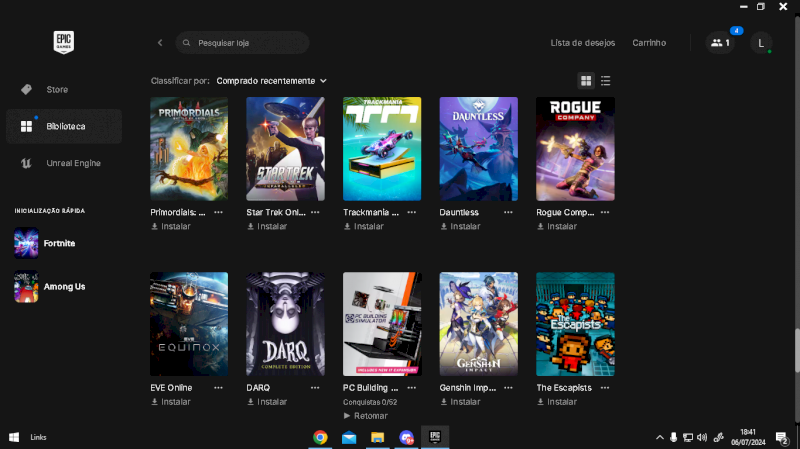Open Google Chrome from the taskbar

(320, 437)
